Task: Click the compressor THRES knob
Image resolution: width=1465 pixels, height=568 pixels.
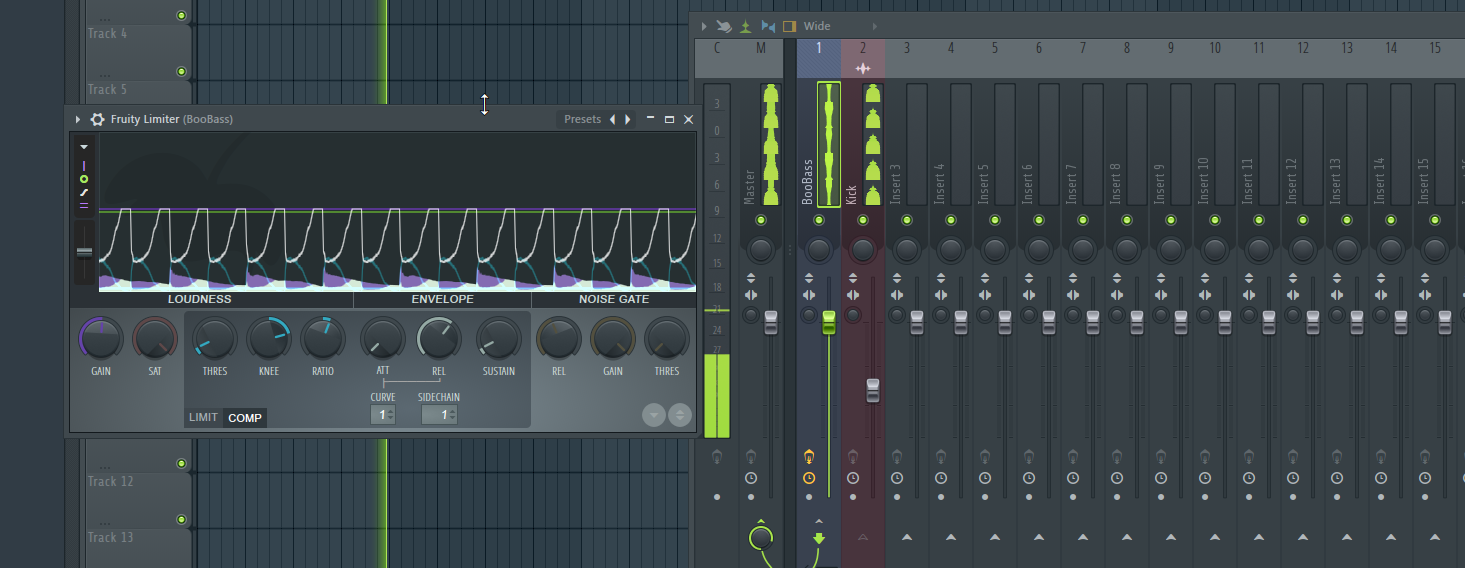Action: point(215,339)
